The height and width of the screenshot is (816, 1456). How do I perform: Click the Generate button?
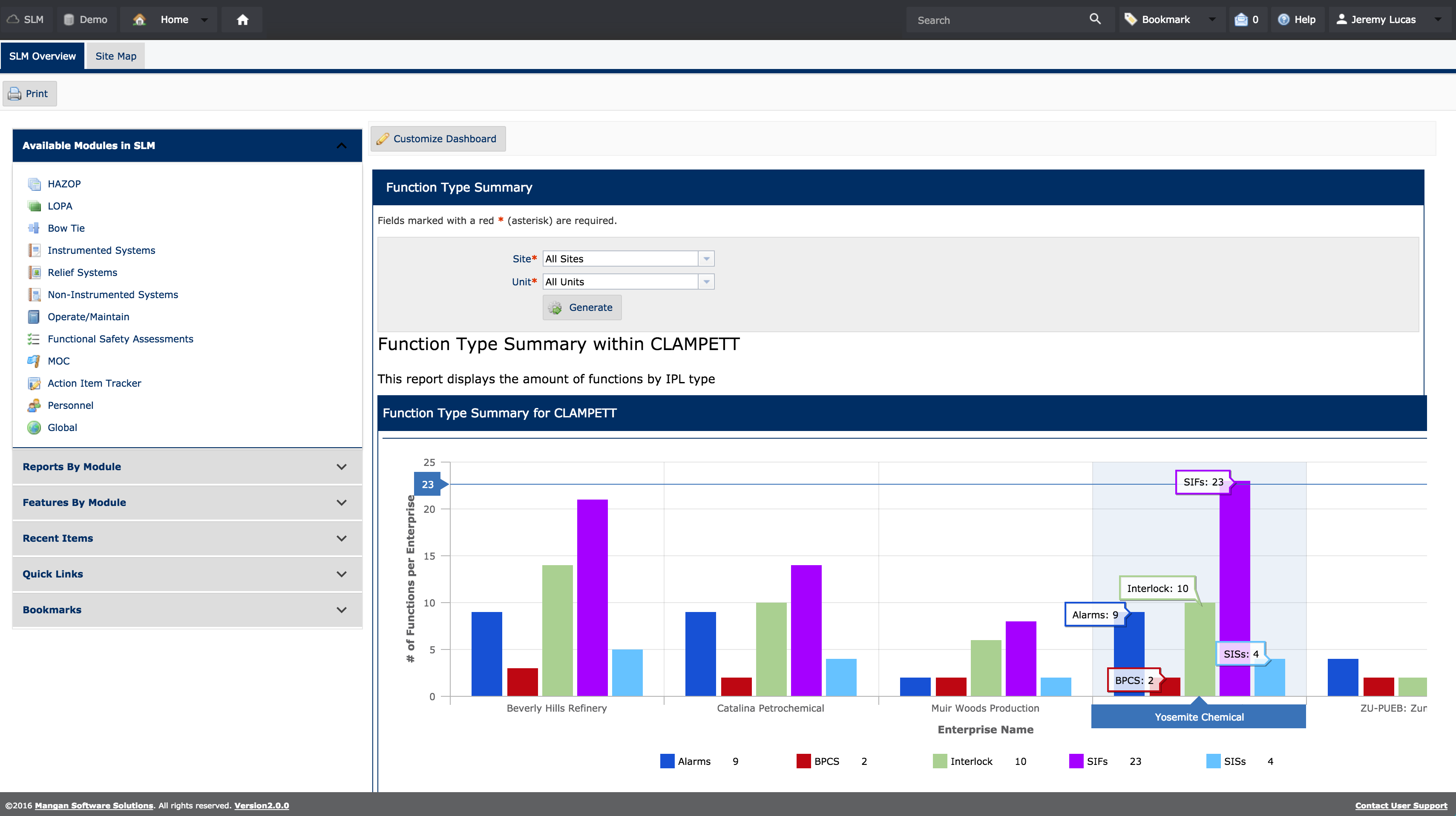pos(581,307)
